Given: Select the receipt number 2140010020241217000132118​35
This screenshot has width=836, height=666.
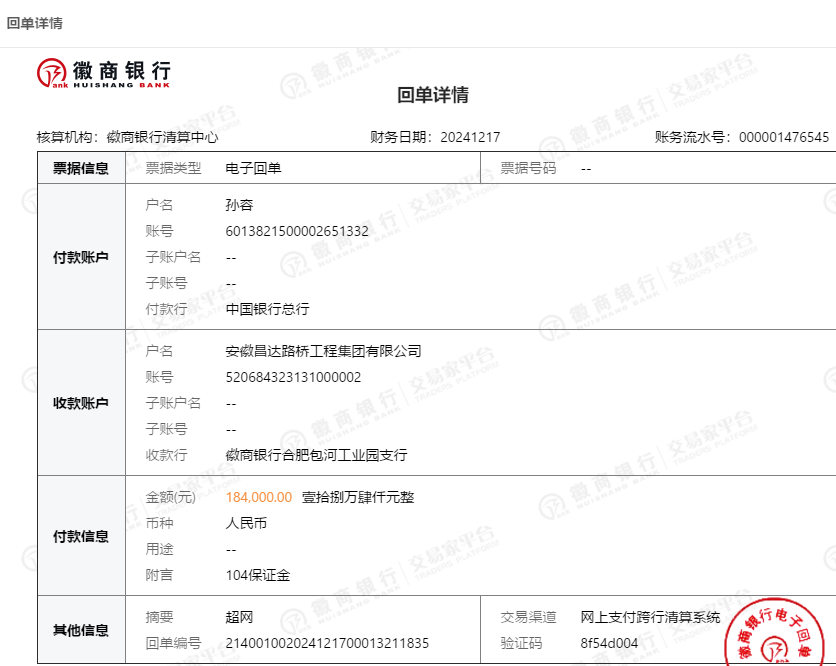Looking at the screenshot, I should point(327,643).
